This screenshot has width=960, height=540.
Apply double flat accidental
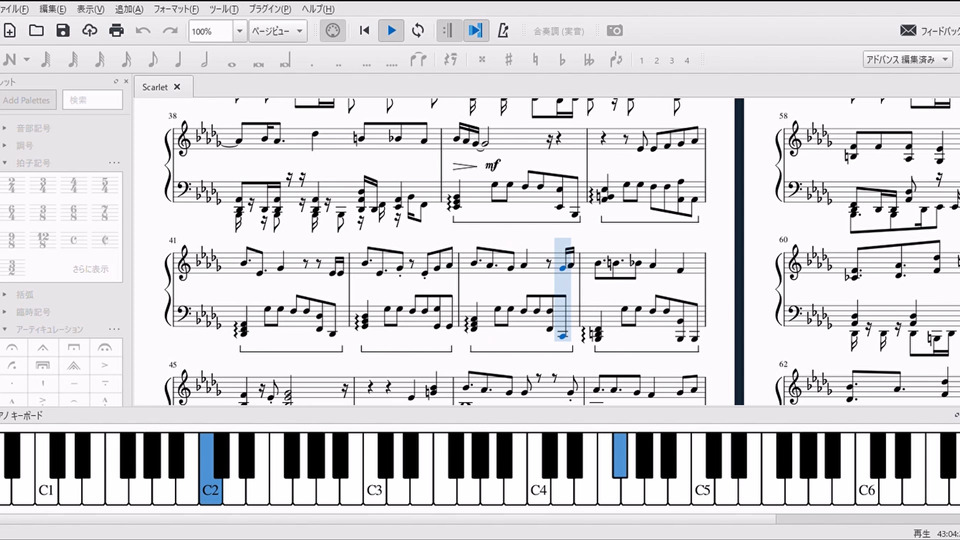coord(589,59)
